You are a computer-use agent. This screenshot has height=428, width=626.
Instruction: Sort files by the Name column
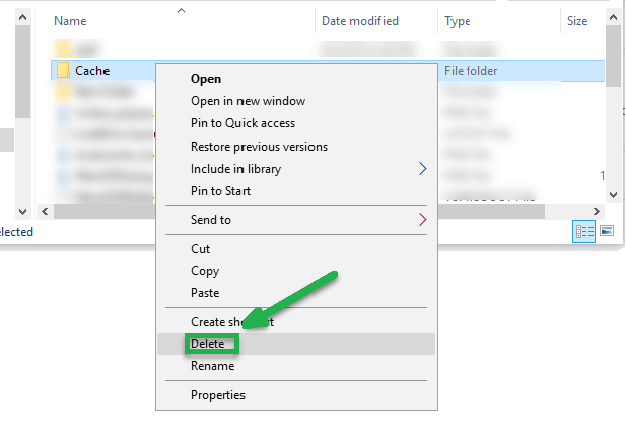(x=70, y=21)
